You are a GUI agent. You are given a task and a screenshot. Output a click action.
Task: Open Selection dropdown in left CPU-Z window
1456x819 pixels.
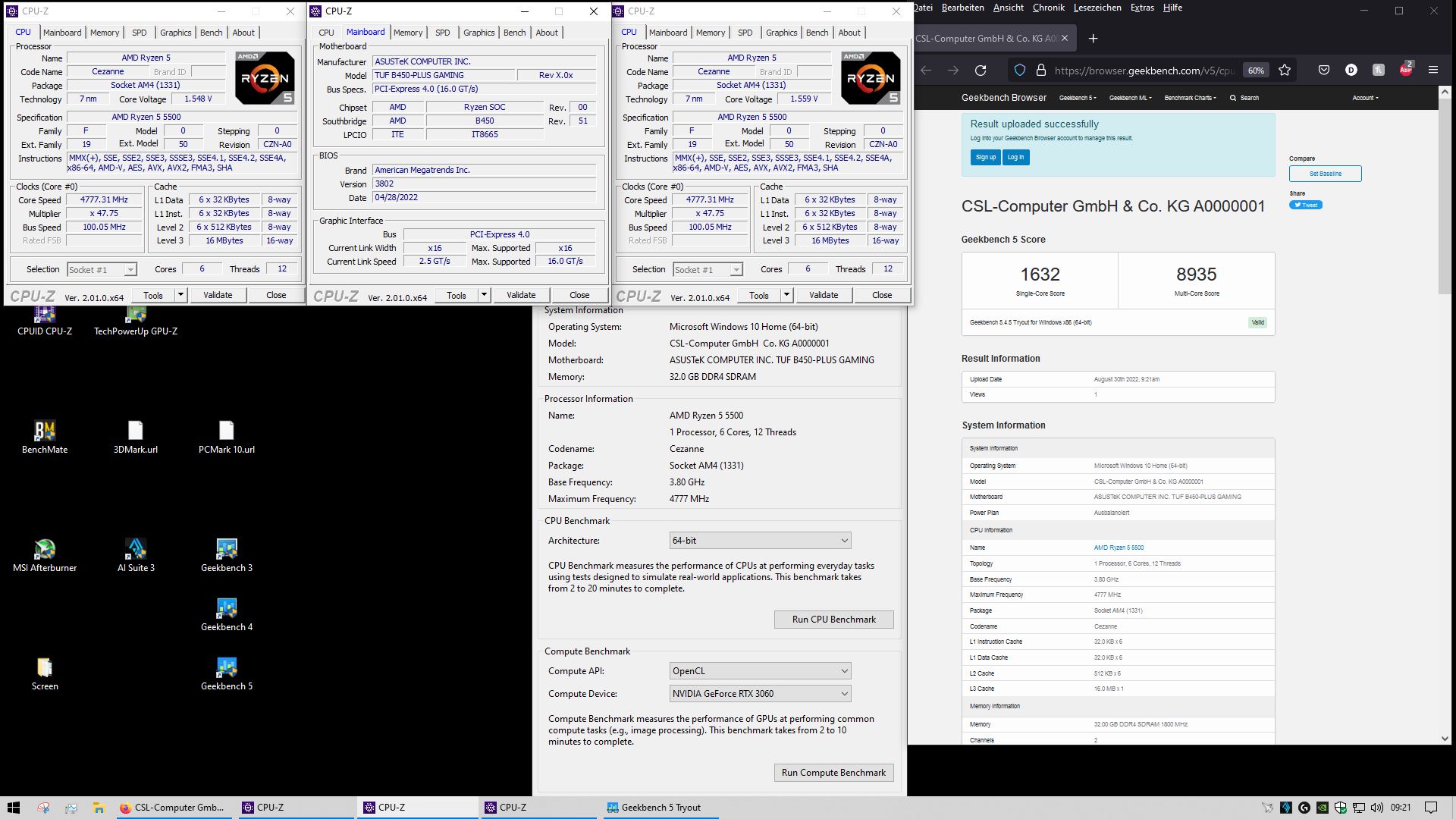(101, 270)
